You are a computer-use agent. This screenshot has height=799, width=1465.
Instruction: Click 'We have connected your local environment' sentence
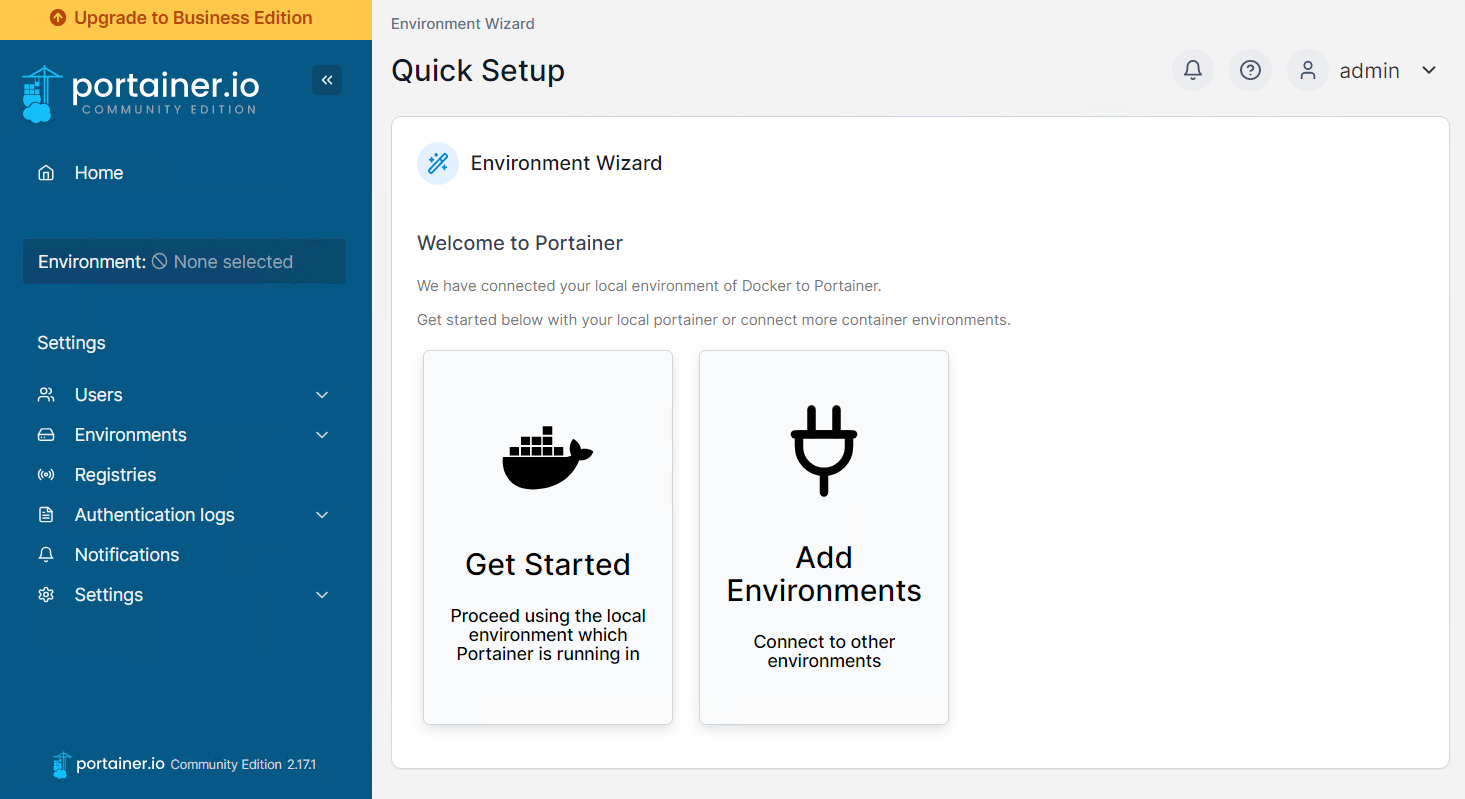(649, 286)
